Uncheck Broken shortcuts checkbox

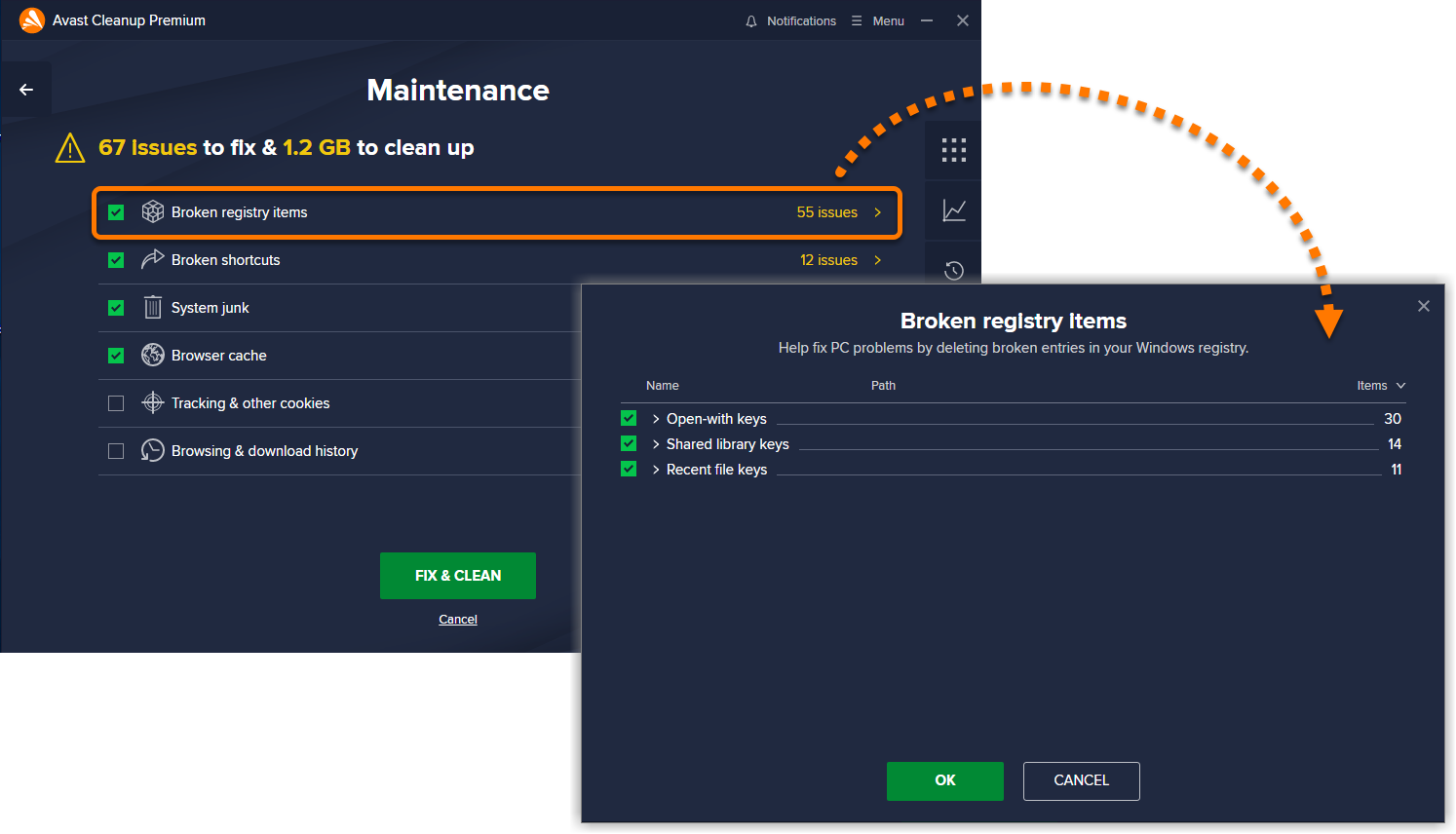click(116, 260)
